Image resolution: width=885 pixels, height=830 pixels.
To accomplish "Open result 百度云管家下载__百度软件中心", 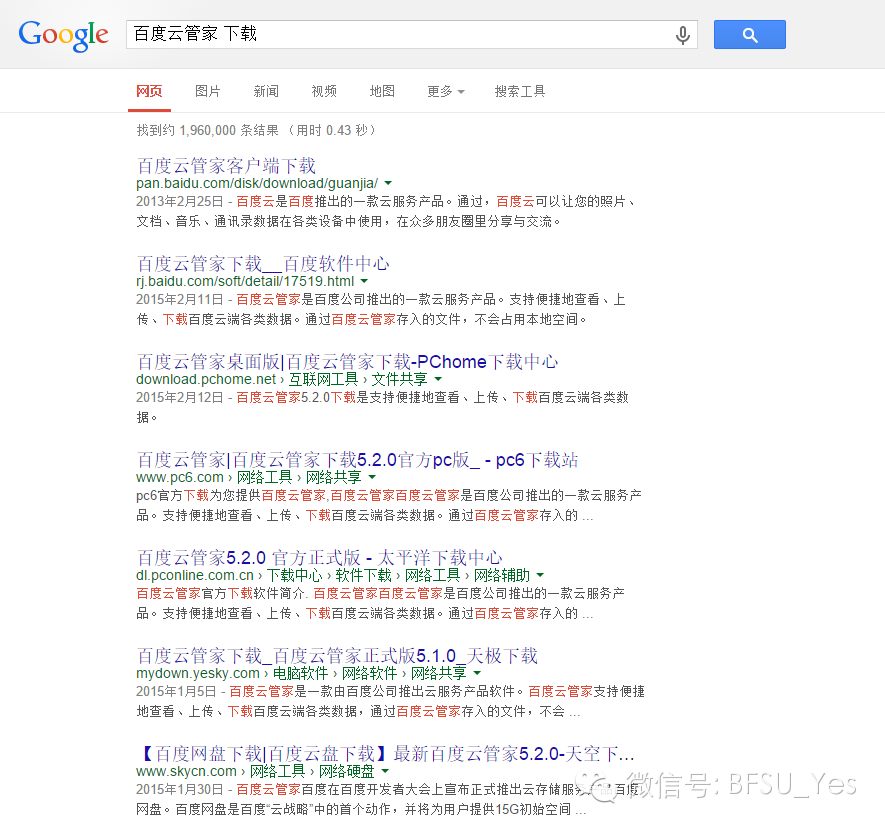I will 263,264.
